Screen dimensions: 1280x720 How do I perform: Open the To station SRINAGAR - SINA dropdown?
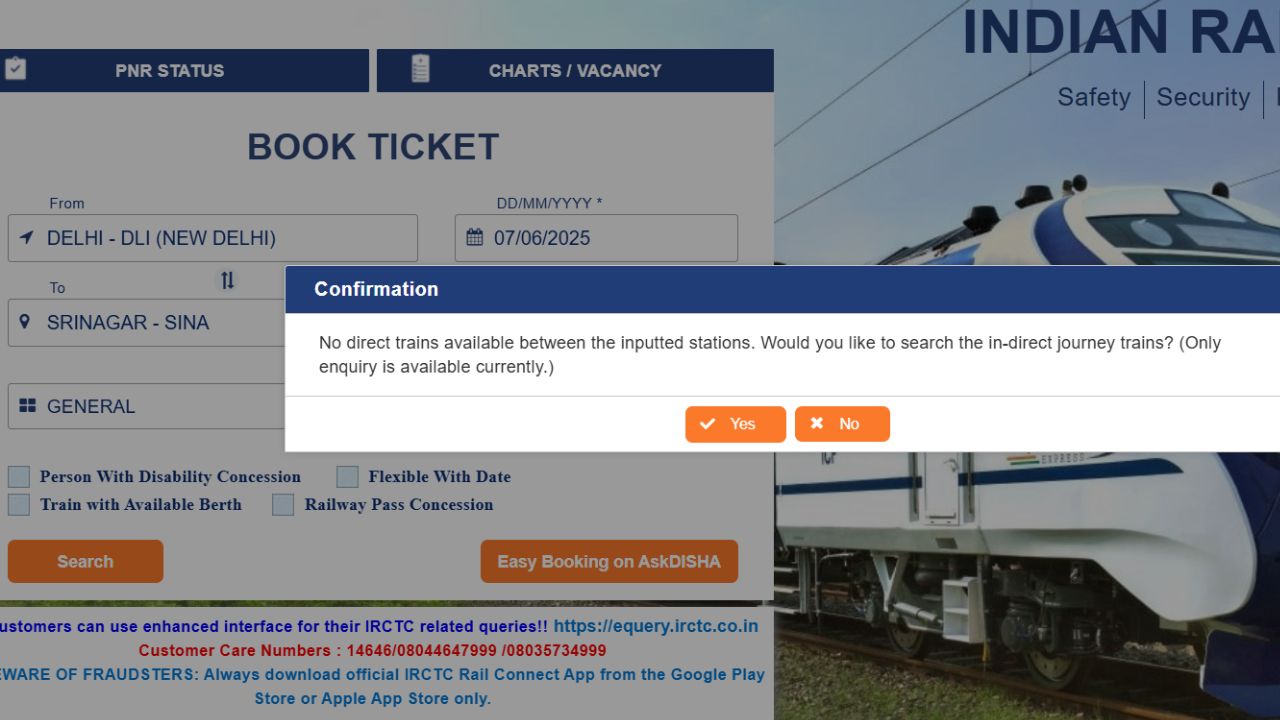(x=147, y=322)
